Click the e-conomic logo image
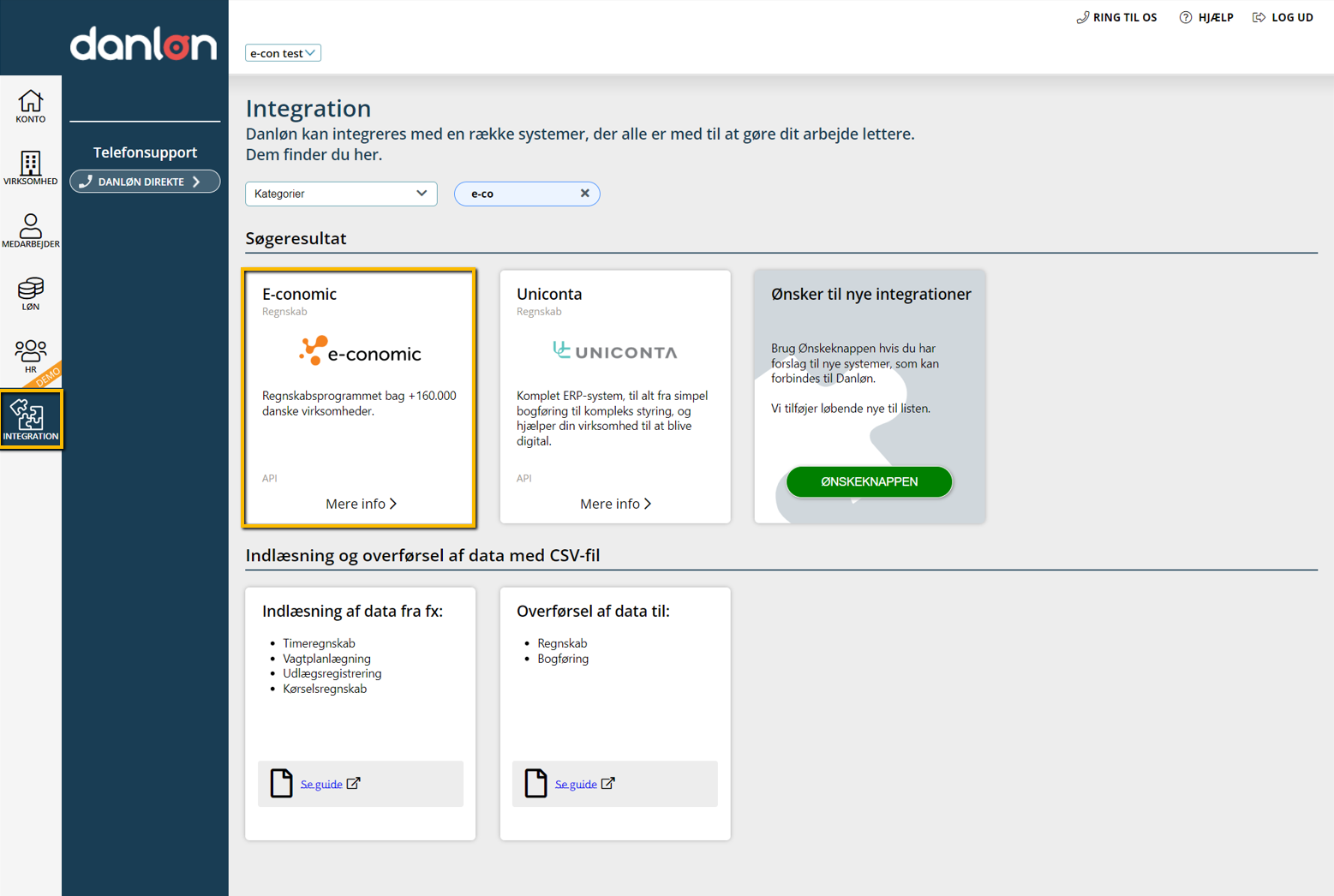Screen dimensions: 1334x896 [x=360, y=351]
